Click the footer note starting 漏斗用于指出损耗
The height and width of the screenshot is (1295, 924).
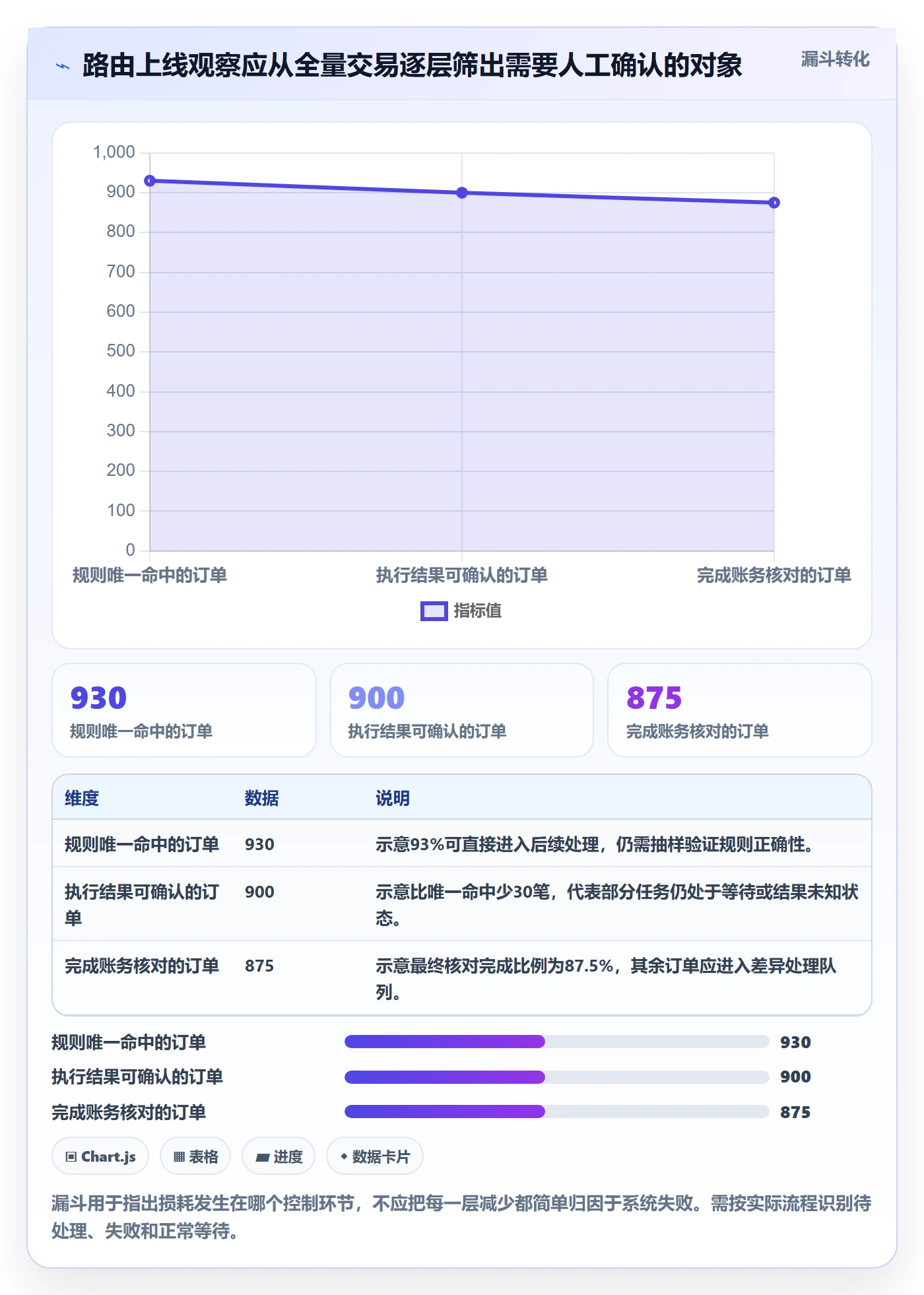pyautogui.click(x=461, y=1217)
